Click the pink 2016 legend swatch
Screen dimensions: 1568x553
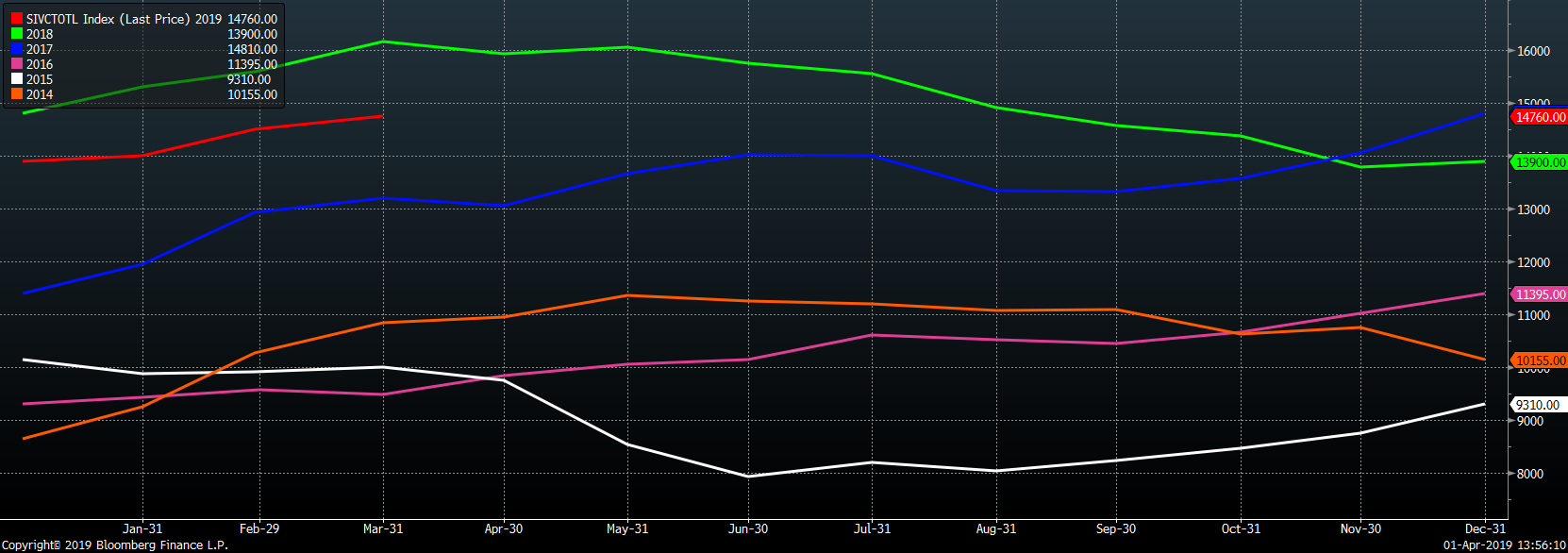pos(17,64)
